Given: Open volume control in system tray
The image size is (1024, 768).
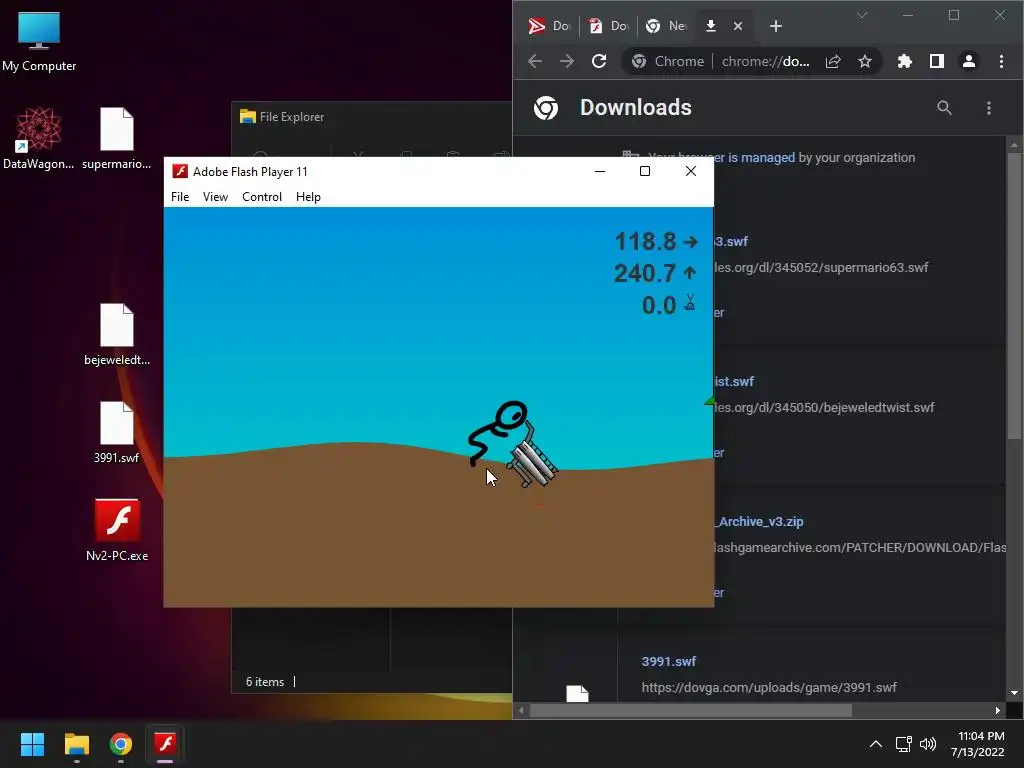Looking at the screenshot, I should click(x=928, y=744).
